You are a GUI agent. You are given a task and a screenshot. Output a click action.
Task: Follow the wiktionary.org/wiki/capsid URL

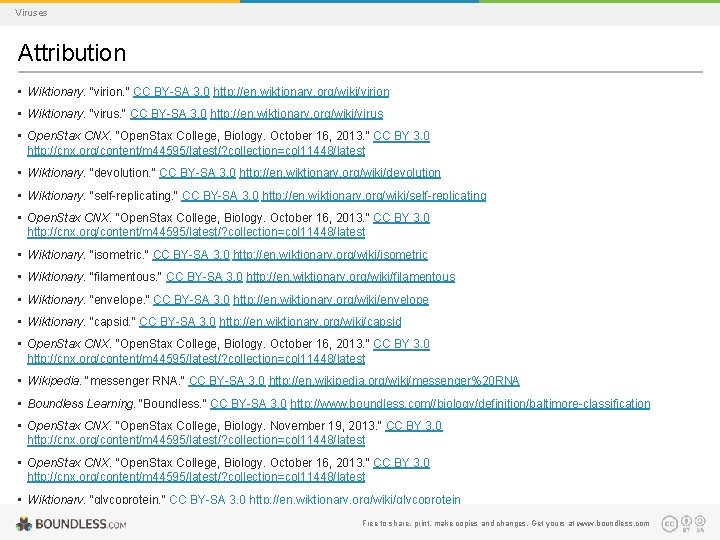310,322
